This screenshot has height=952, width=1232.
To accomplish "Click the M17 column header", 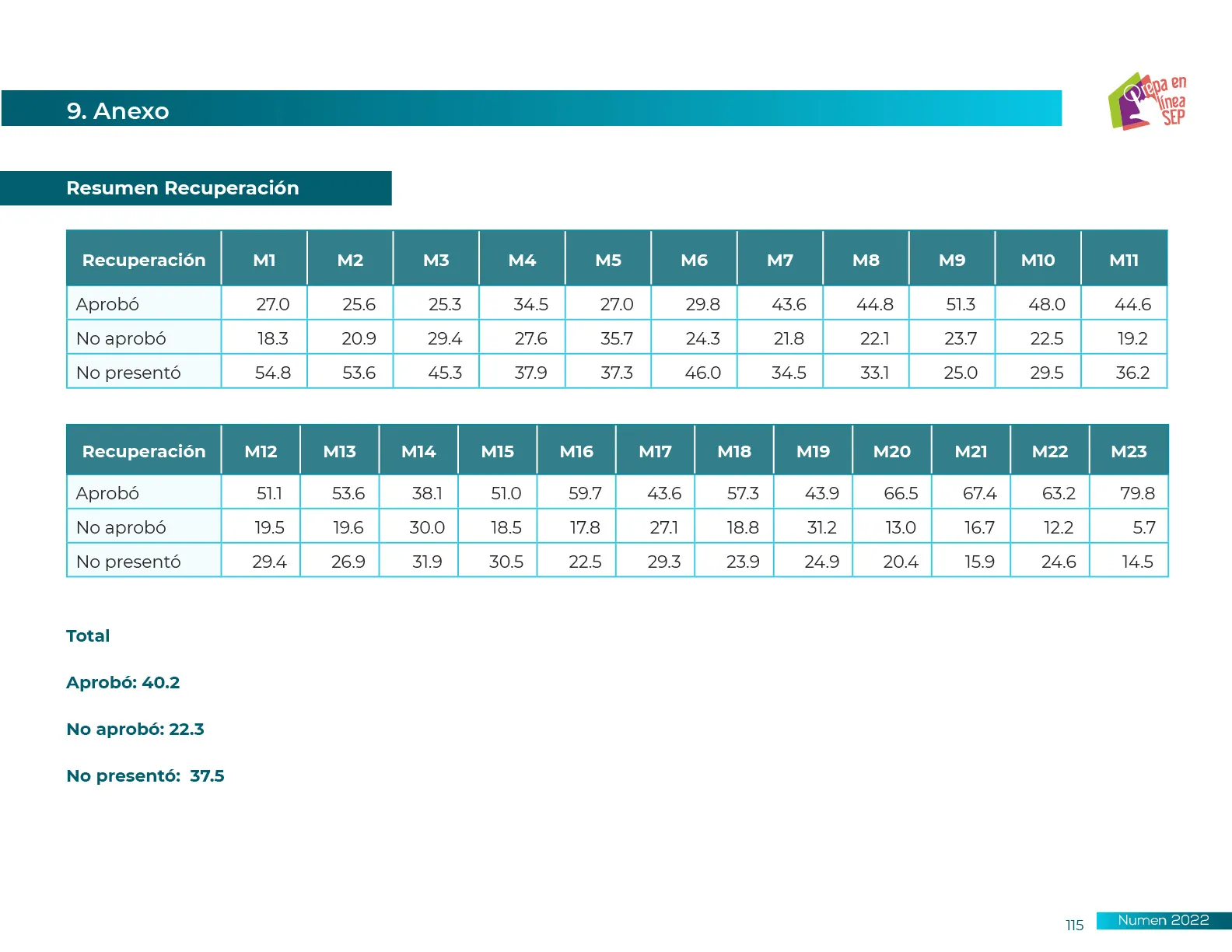I will (x=655, y=451).
